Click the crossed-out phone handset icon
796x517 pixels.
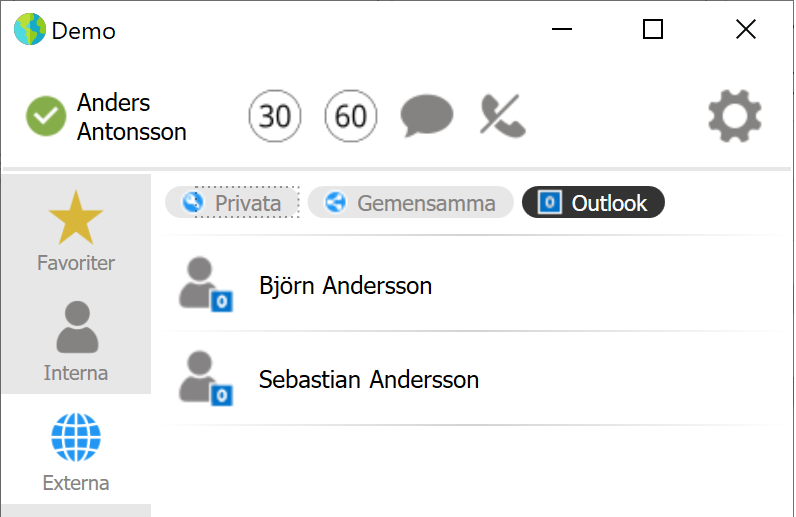click(x=503, y=116)
